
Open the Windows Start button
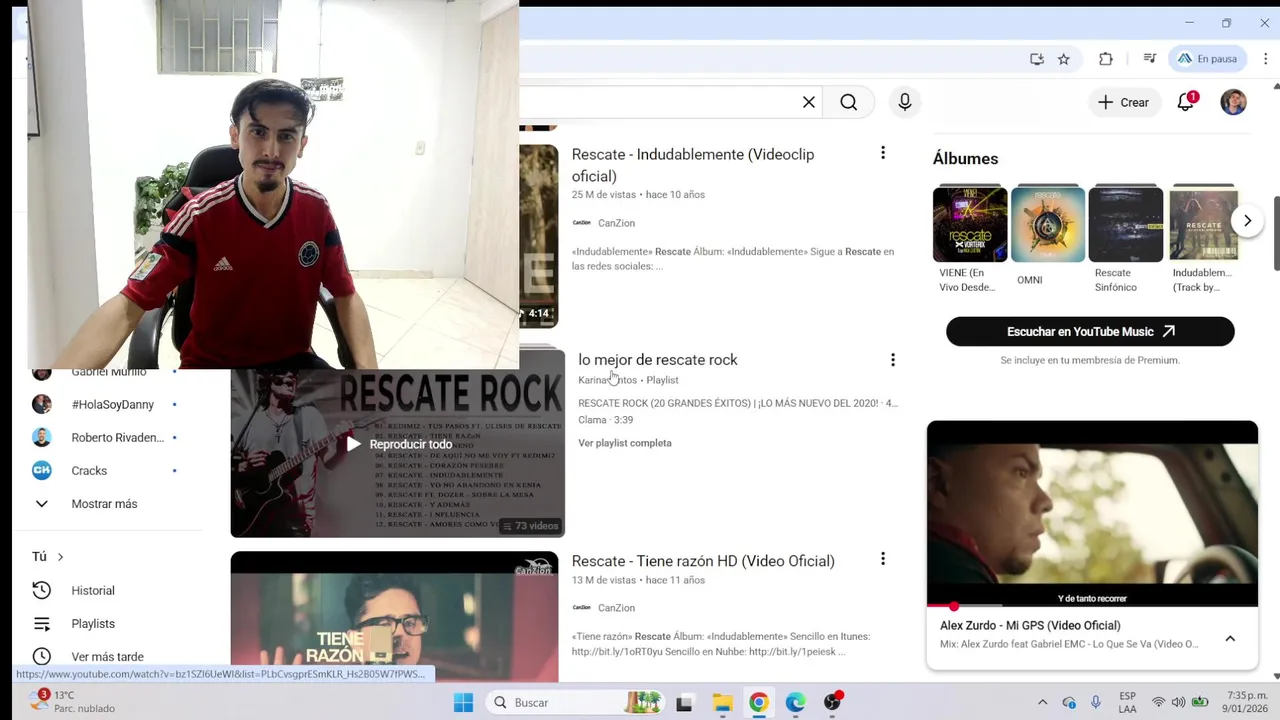click(x=463, y=702)
